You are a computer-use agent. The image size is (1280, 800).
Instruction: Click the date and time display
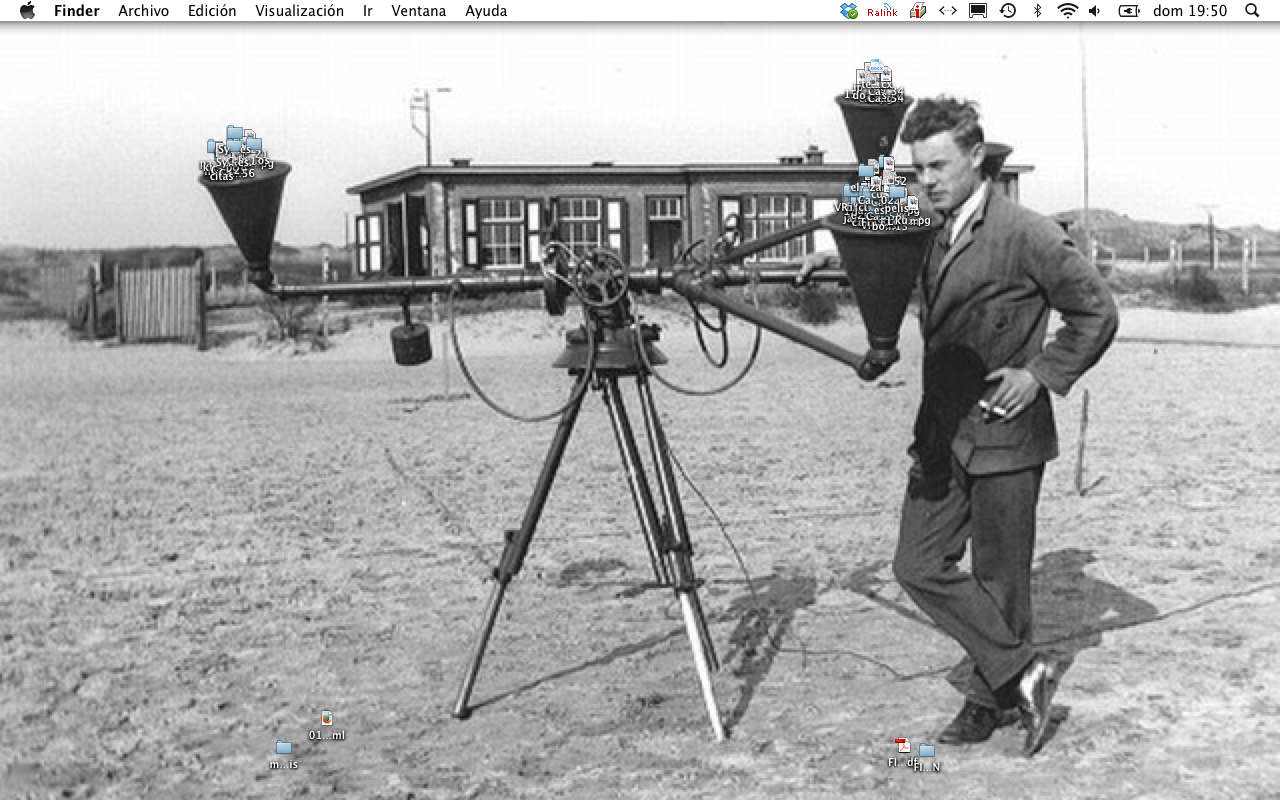(x=1190, y=11)
